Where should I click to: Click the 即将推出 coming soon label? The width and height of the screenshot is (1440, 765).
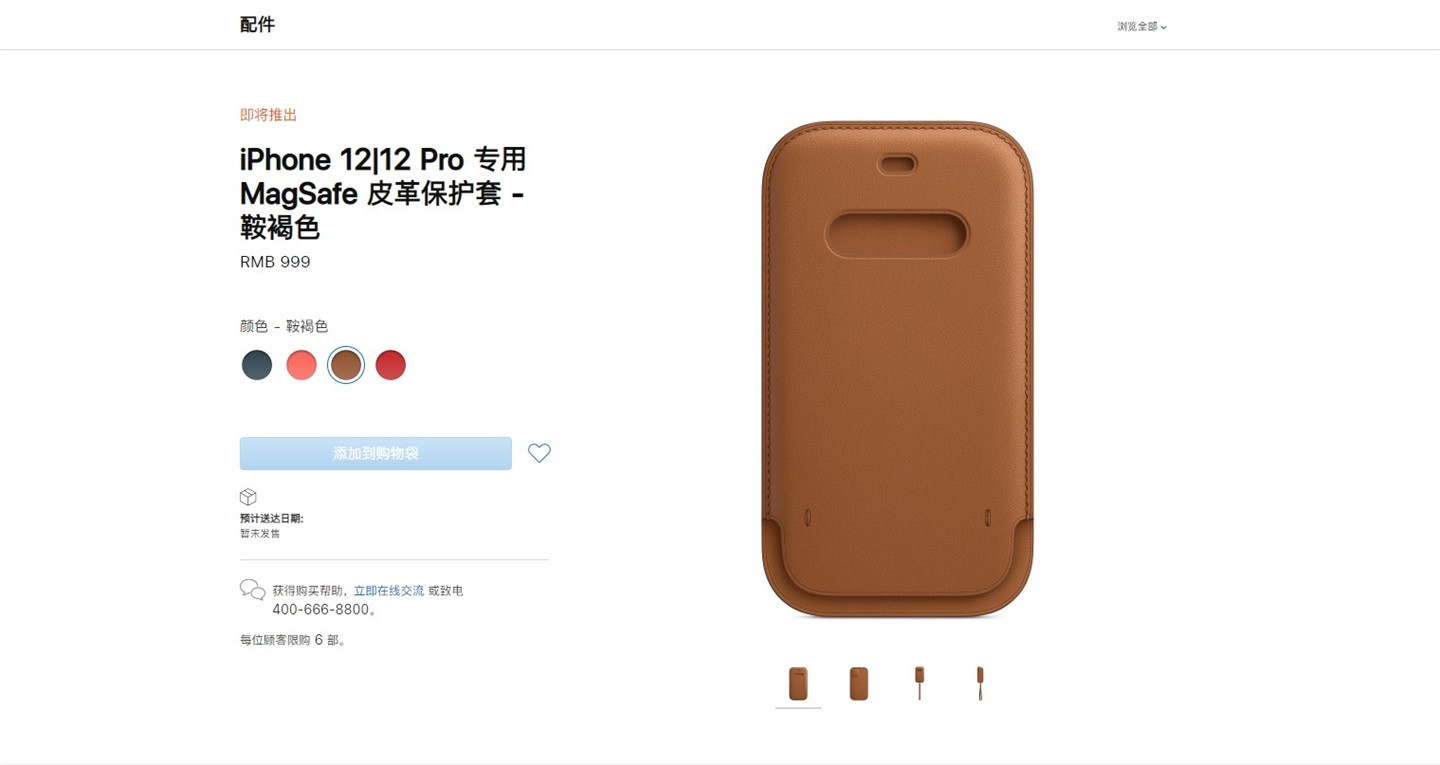(x=268, y=115)
